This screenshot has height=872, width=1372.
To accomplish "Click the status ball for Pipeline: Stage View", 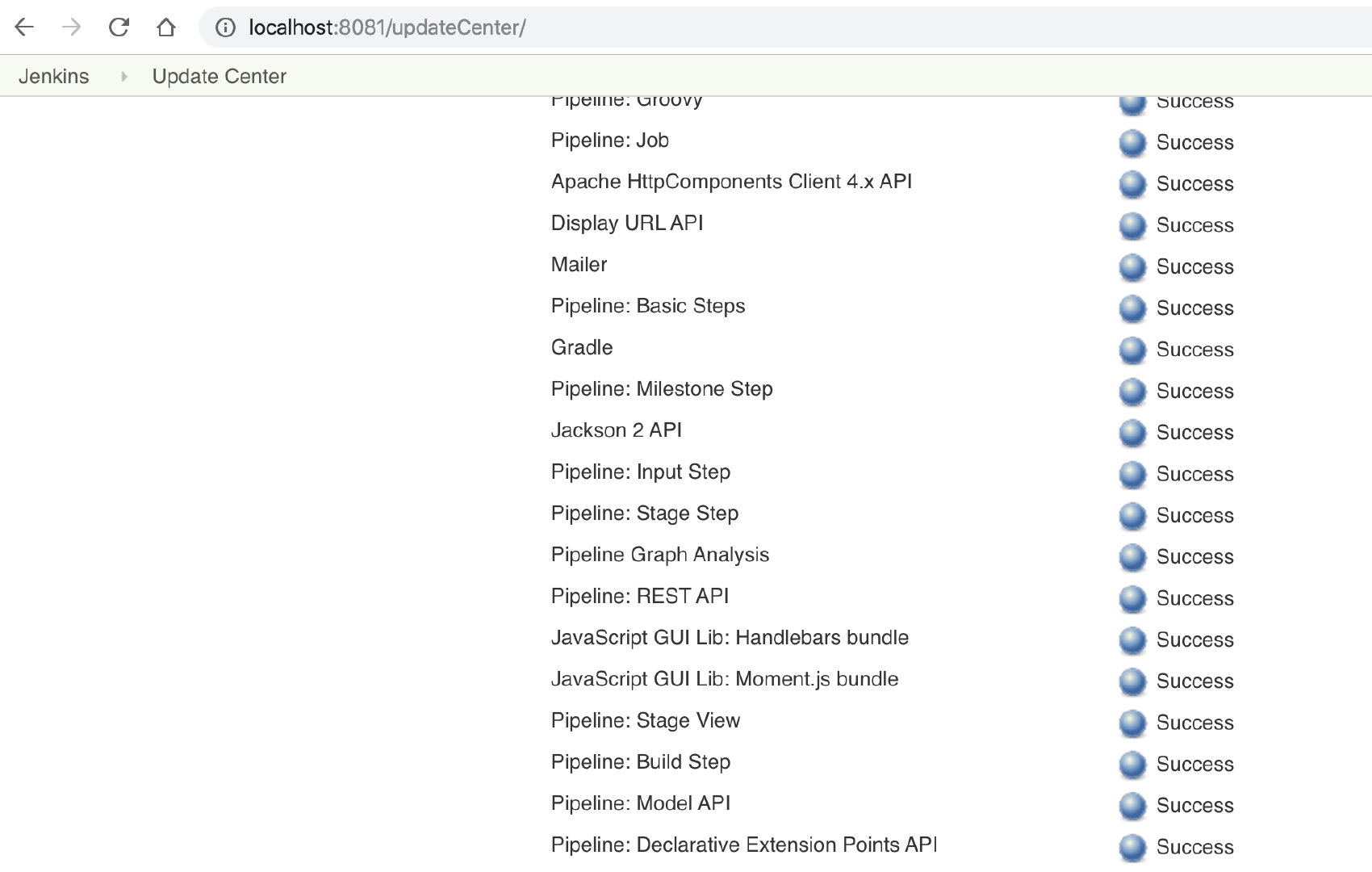I will 1132,723.
